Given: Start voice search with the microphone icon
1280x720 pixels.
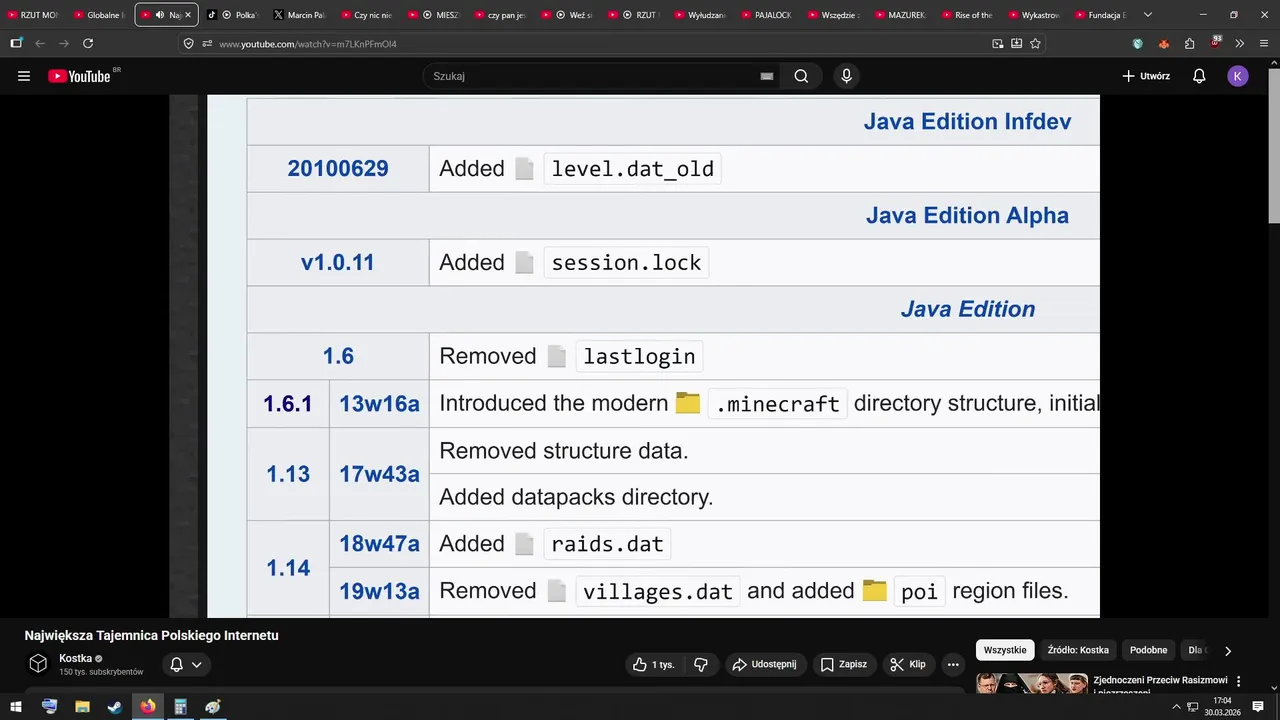Looking at the screenshot, I should coord(846,76).
